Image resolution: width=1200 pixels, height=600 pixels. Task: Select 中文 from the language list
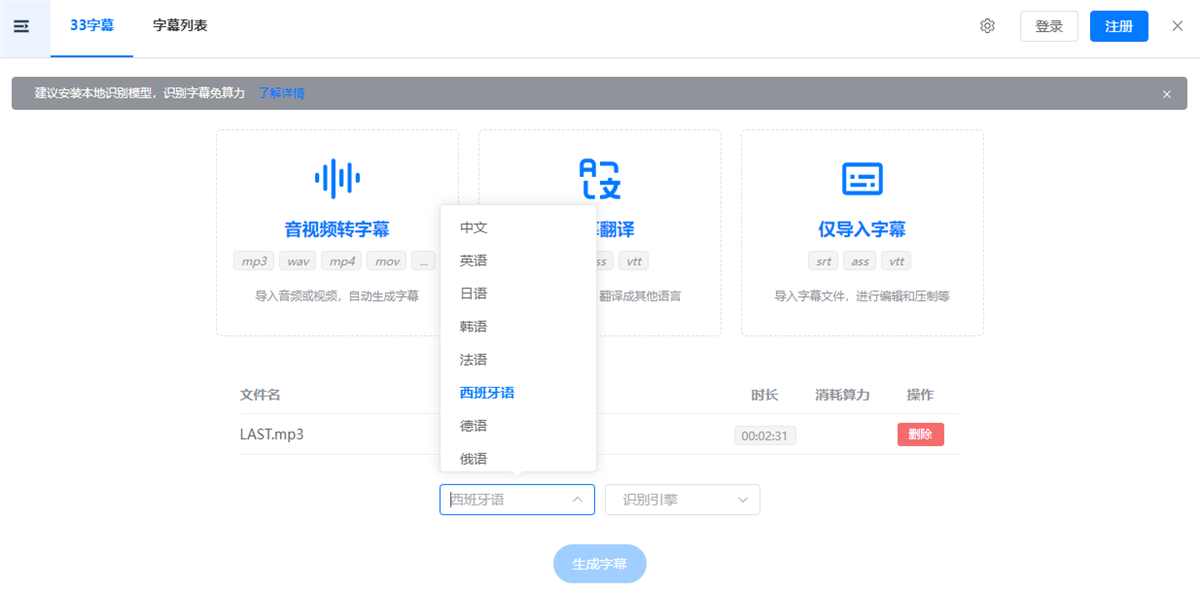click(x=472, y=227)
